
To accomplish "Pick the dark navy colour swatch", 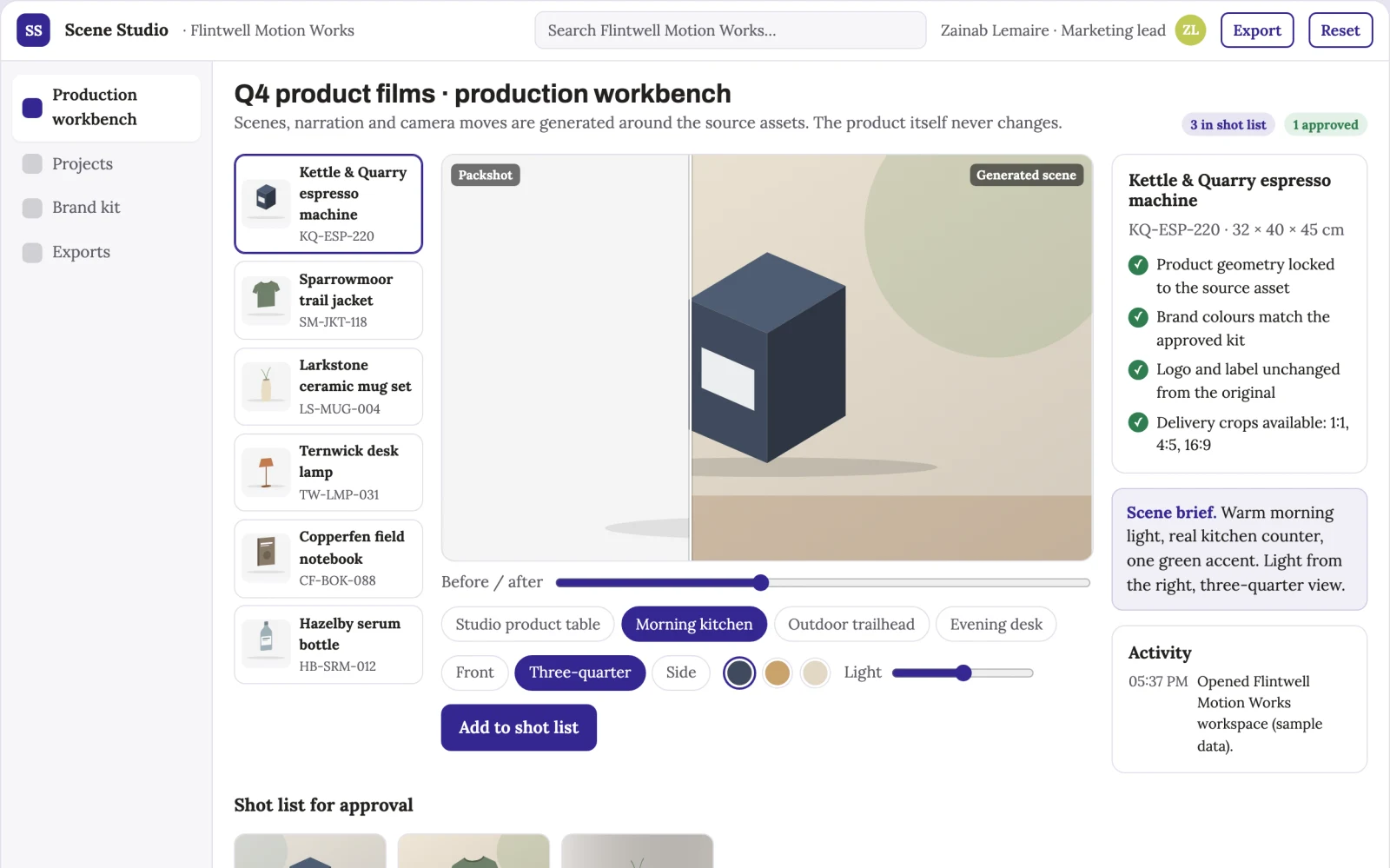I will click(x=739, y=673).
